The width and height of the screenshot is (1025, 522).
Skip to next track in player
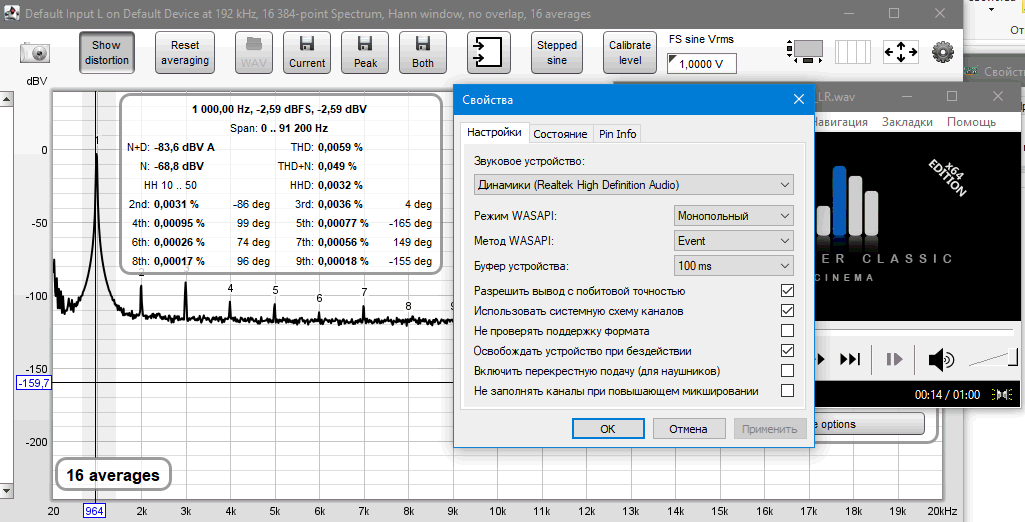[849, 359]
